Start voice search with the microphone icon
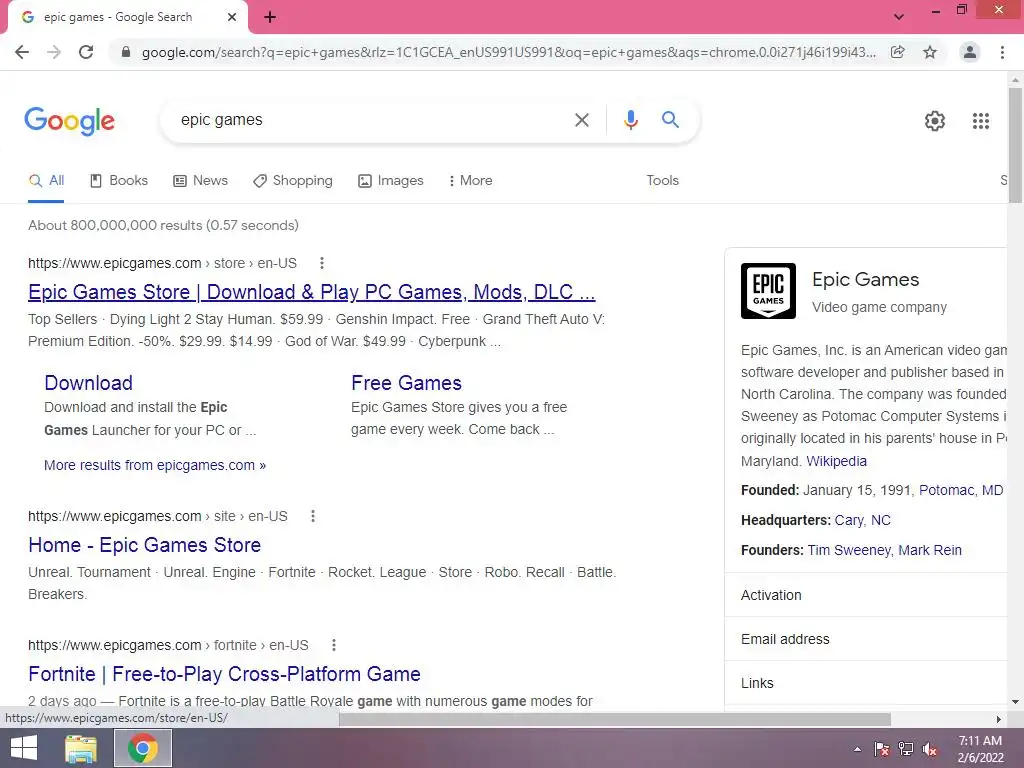Viewport: 1024px width, 768px height. tap(630, 120)
